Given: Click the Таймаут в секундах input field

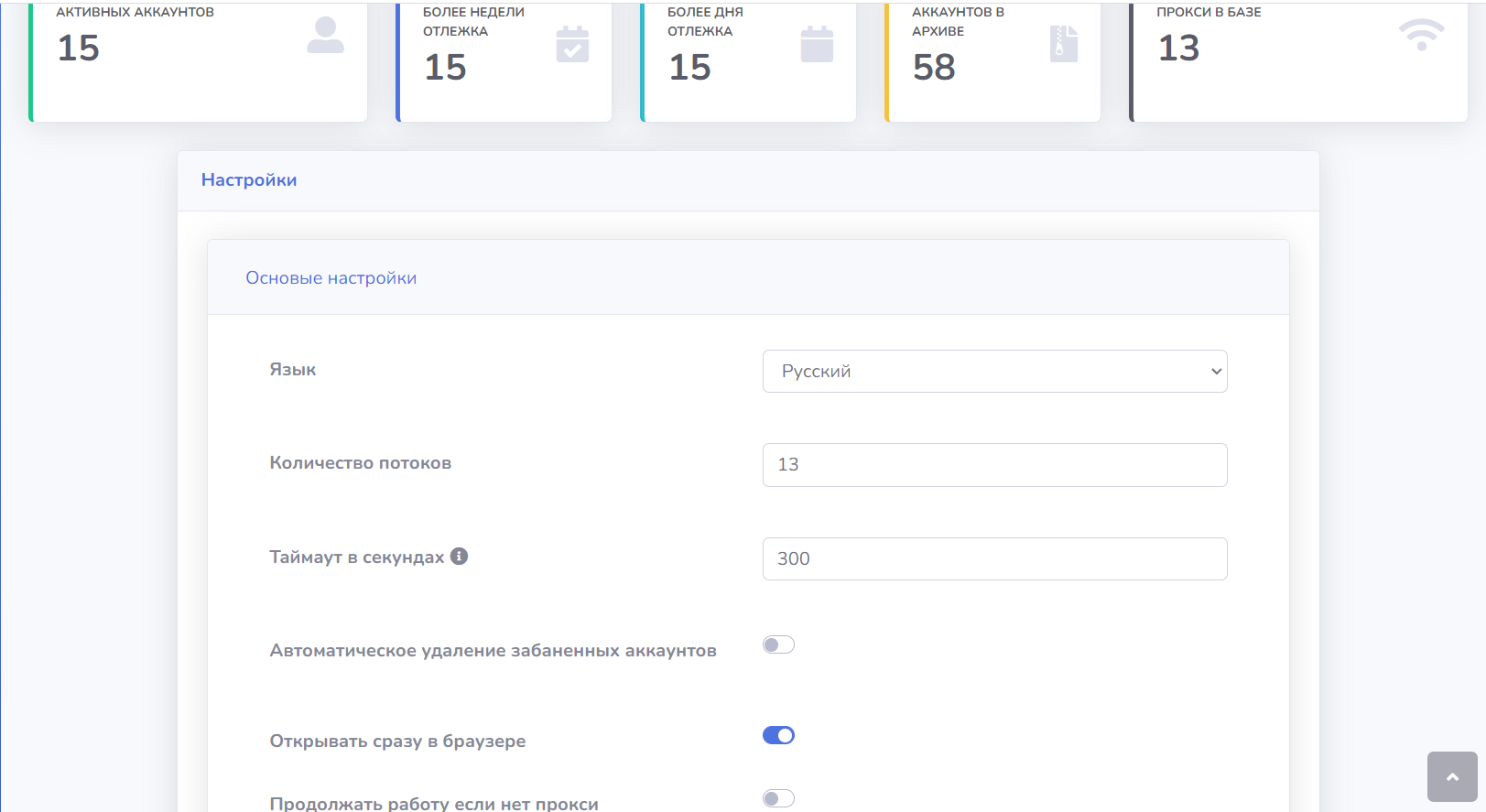Looking at the screenshot, I should point(994,558).
